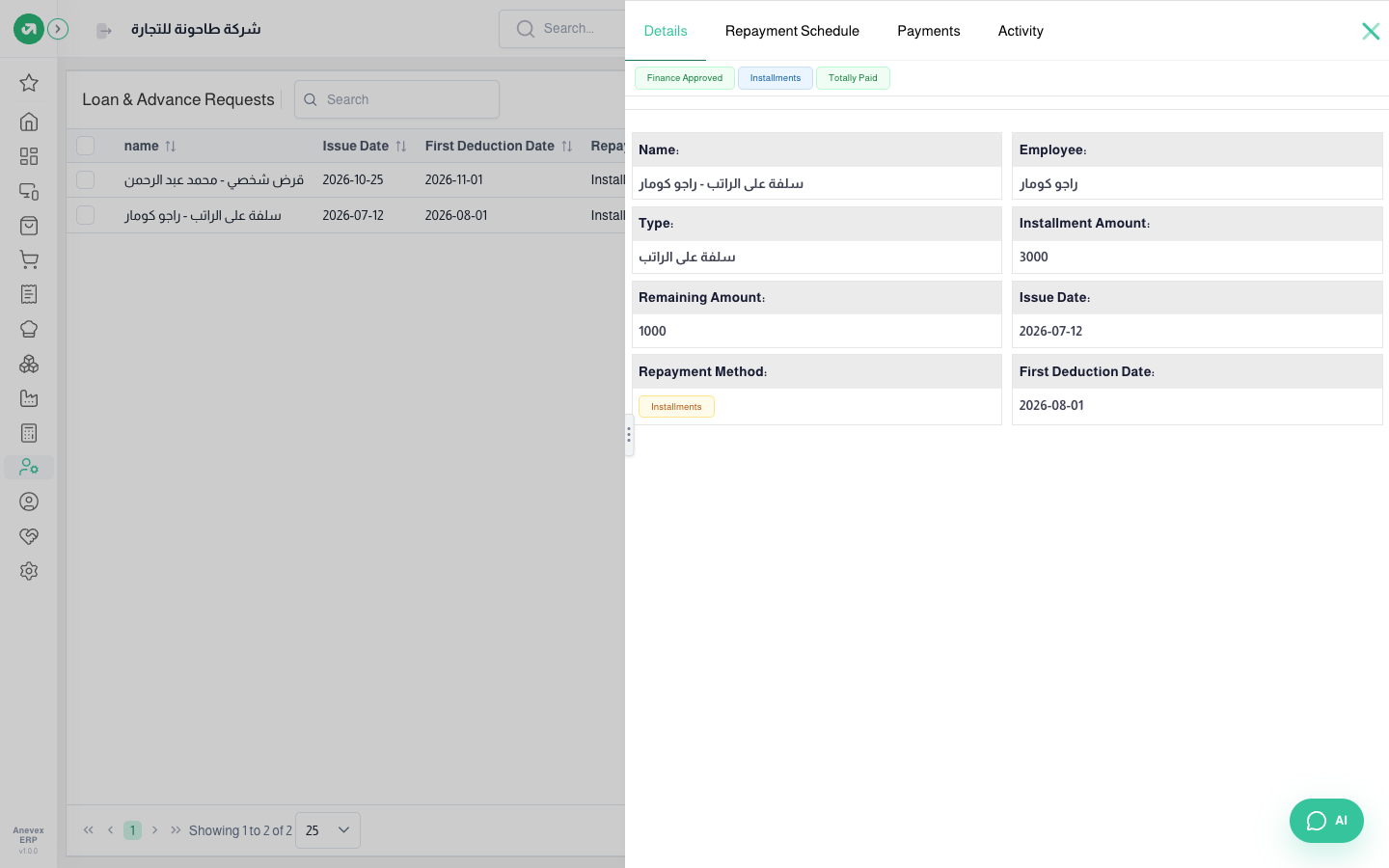Go to page 1 in pagination

(x=133, y=830)
